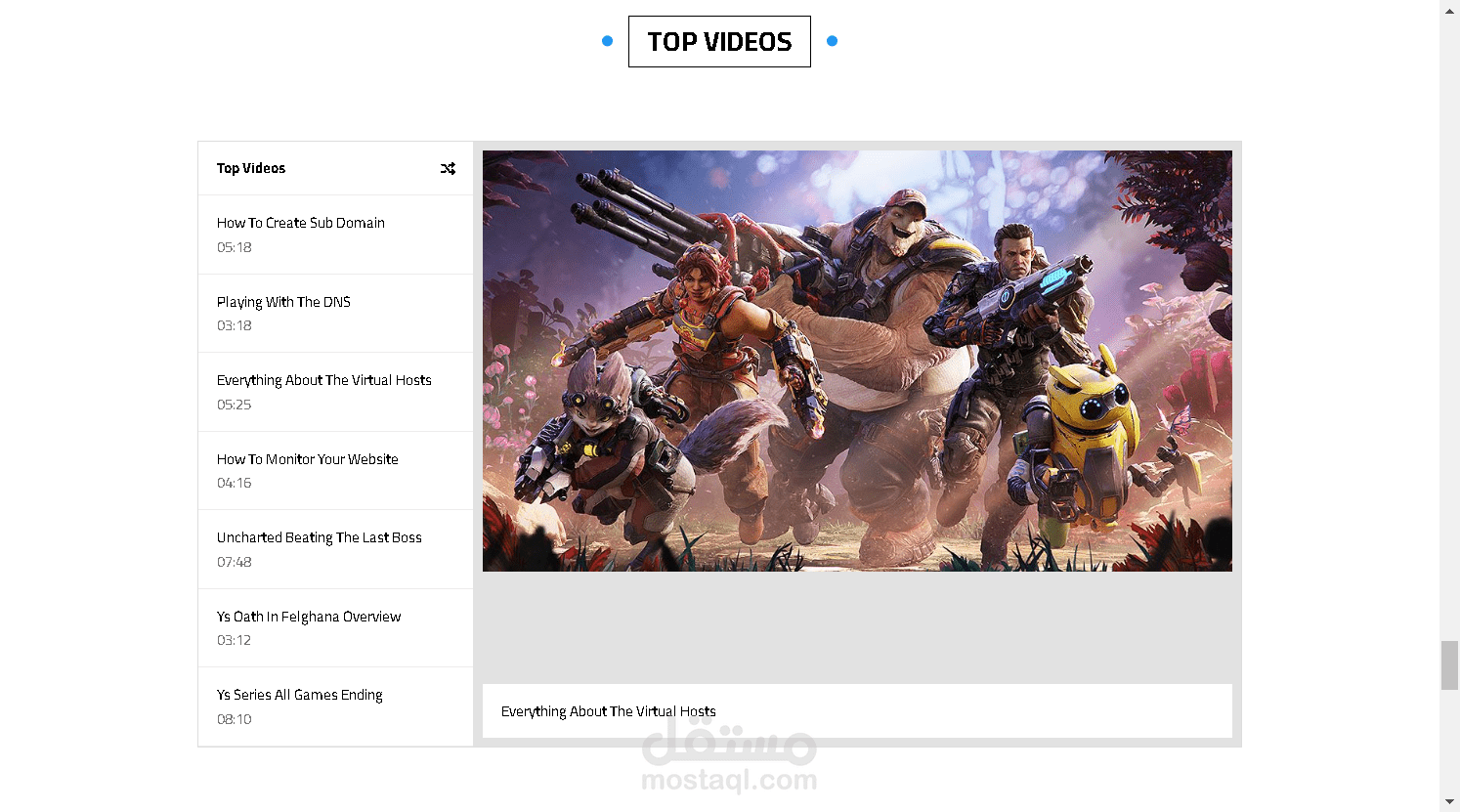Screen dimensions: 1460x812
Task: Open Everything About The Virtual Hosts in list
Action: 335,392
